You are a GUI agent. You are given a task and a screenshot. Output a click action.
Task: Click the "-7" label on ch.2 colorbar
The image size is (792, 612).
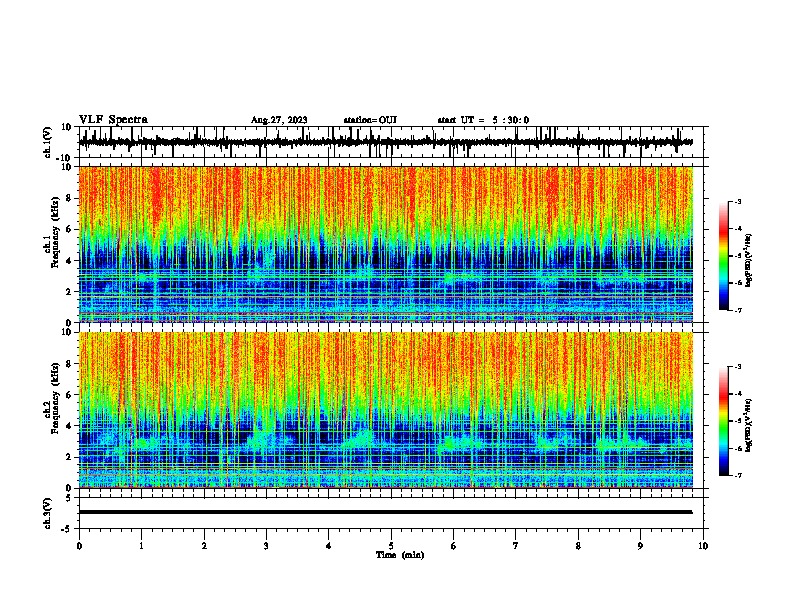coord(737,475)
